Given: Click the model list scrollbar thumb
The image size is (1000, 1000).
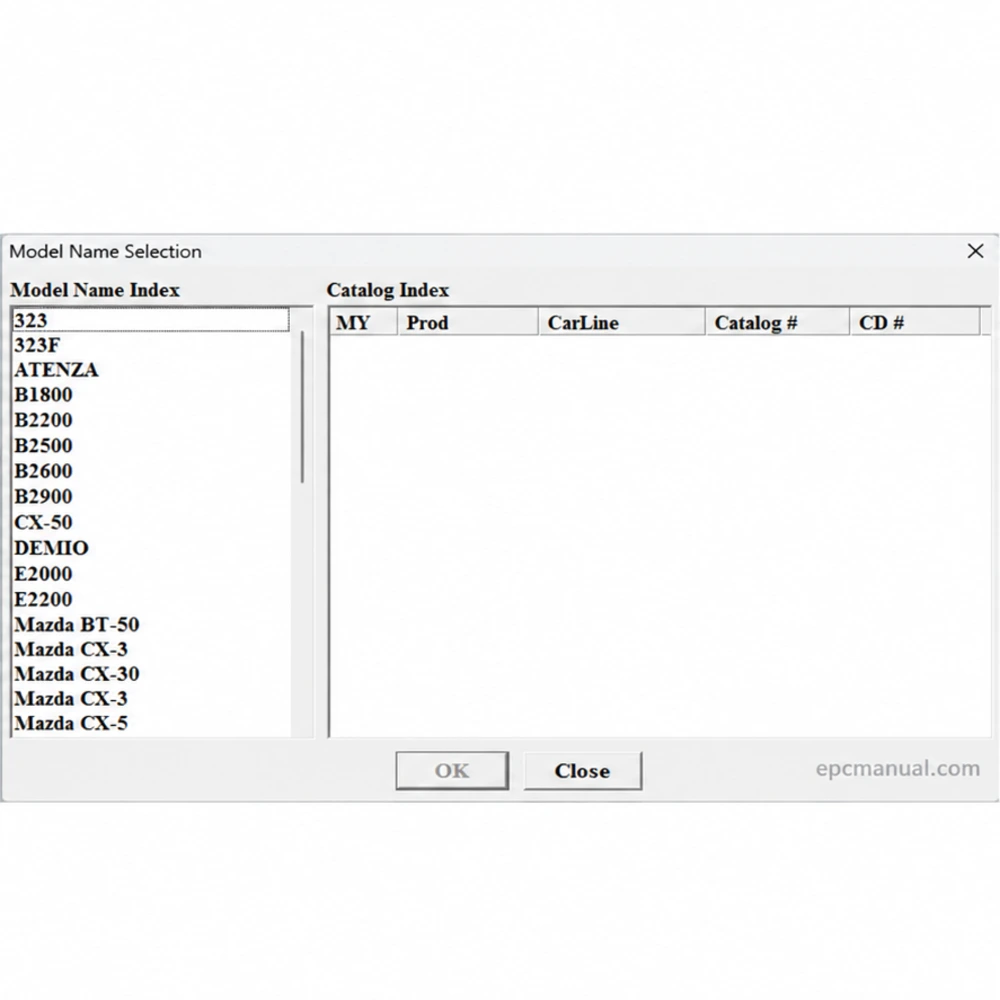Looking at the screenshot, I should pyautogui.click(x=302, y=407).
